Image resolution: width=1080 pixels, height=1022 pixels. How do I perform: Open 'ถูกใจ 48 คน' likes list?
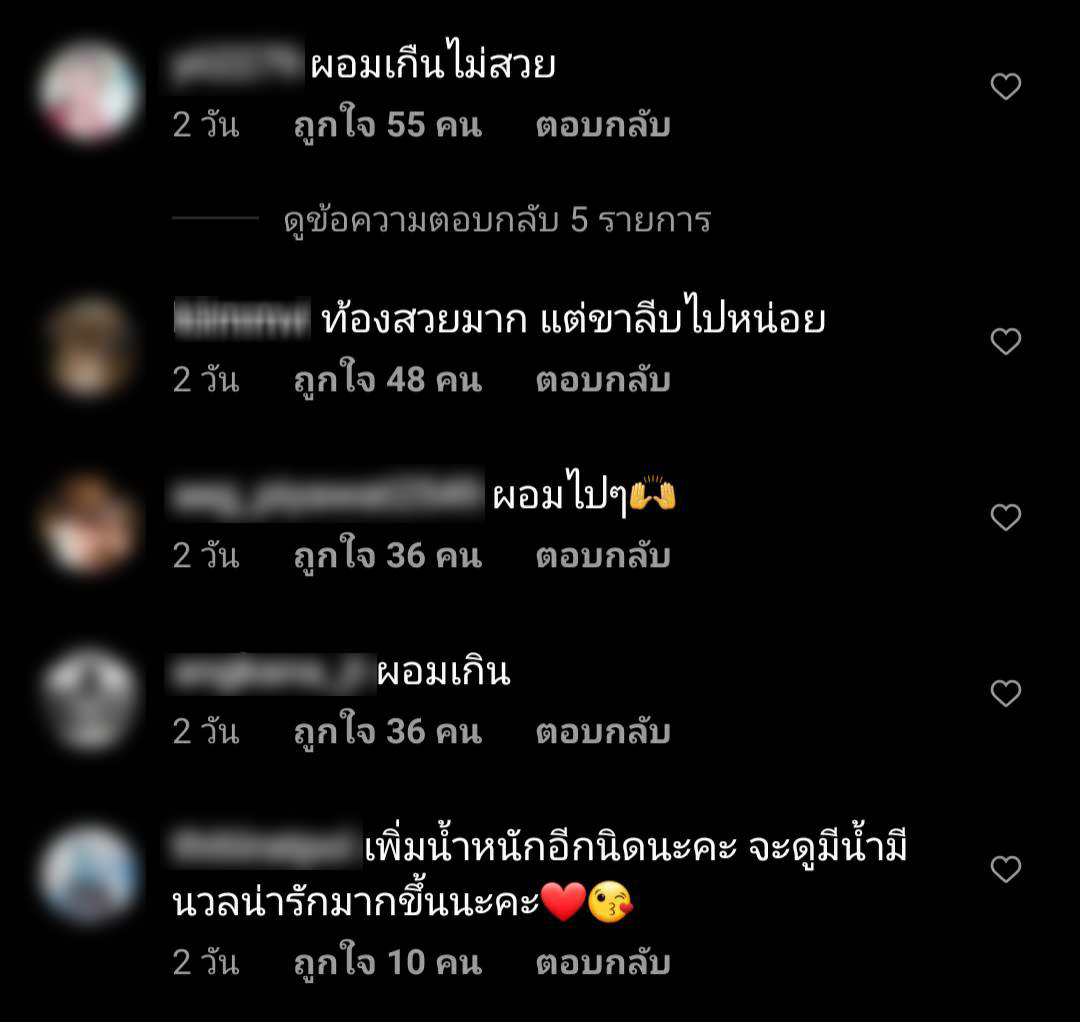(x=388, y=380)
